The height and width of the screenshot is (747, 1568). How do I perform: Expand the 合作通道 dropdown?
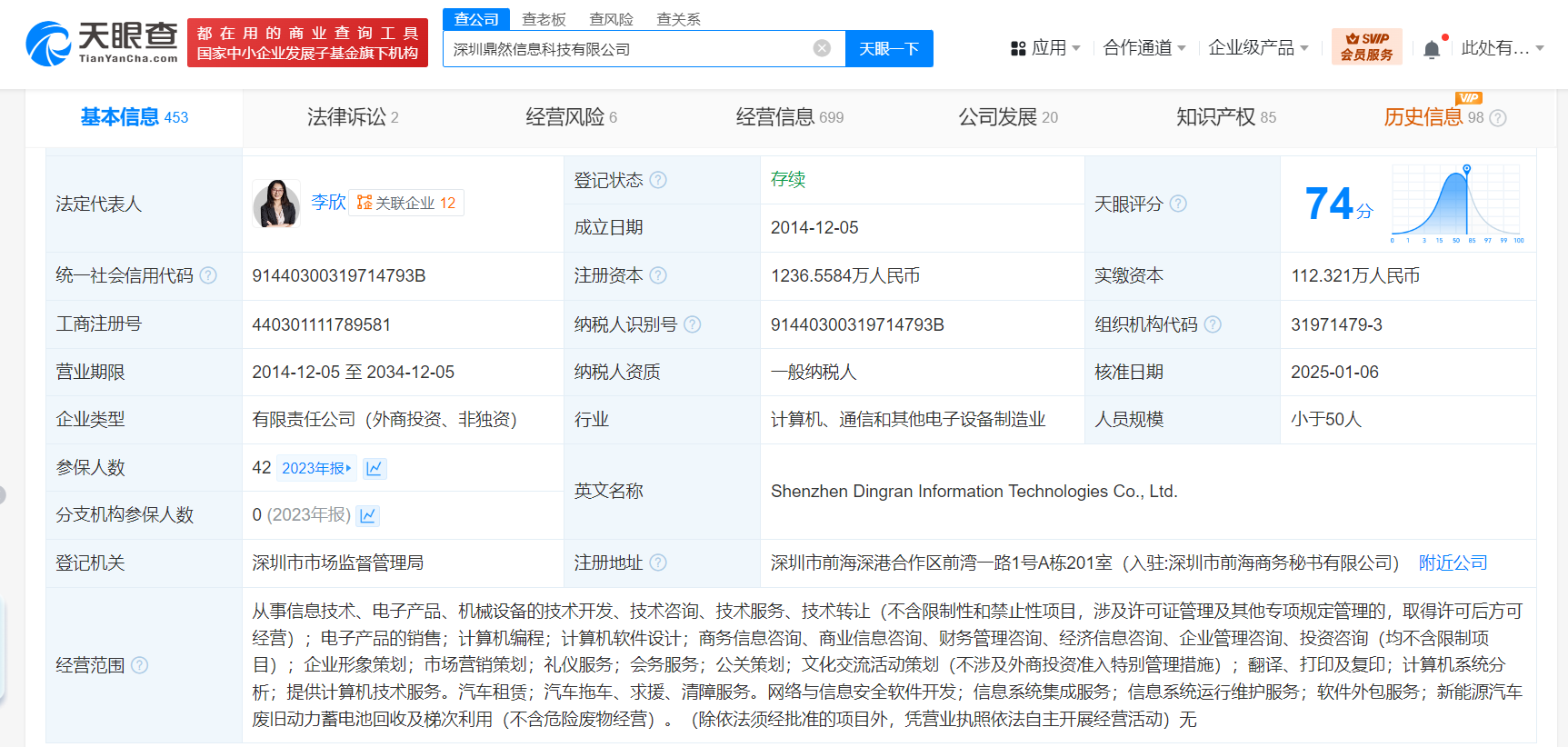[1144, 48]
